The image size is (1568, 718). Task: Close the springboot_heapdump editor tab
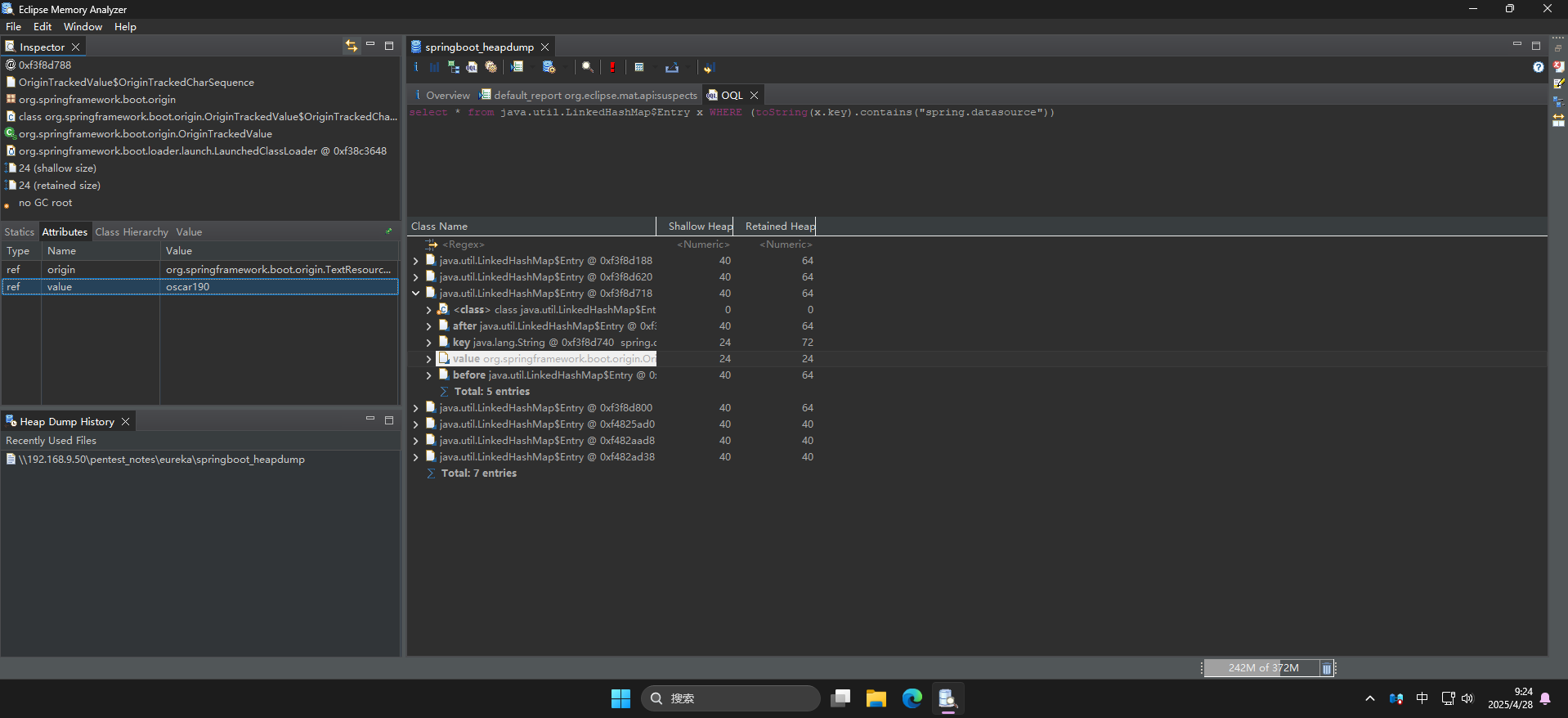[x=544, y=47]
